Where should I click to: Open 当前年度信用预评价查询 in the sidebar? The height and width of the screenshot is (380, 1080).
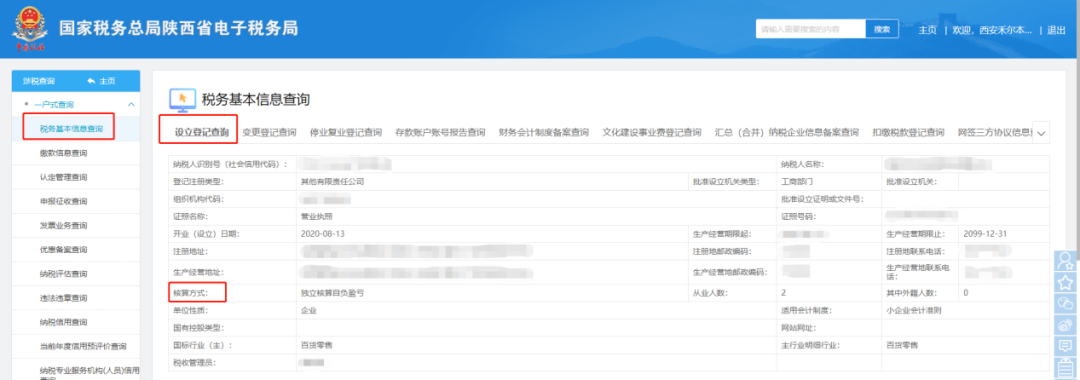click(x=83, y=346)
